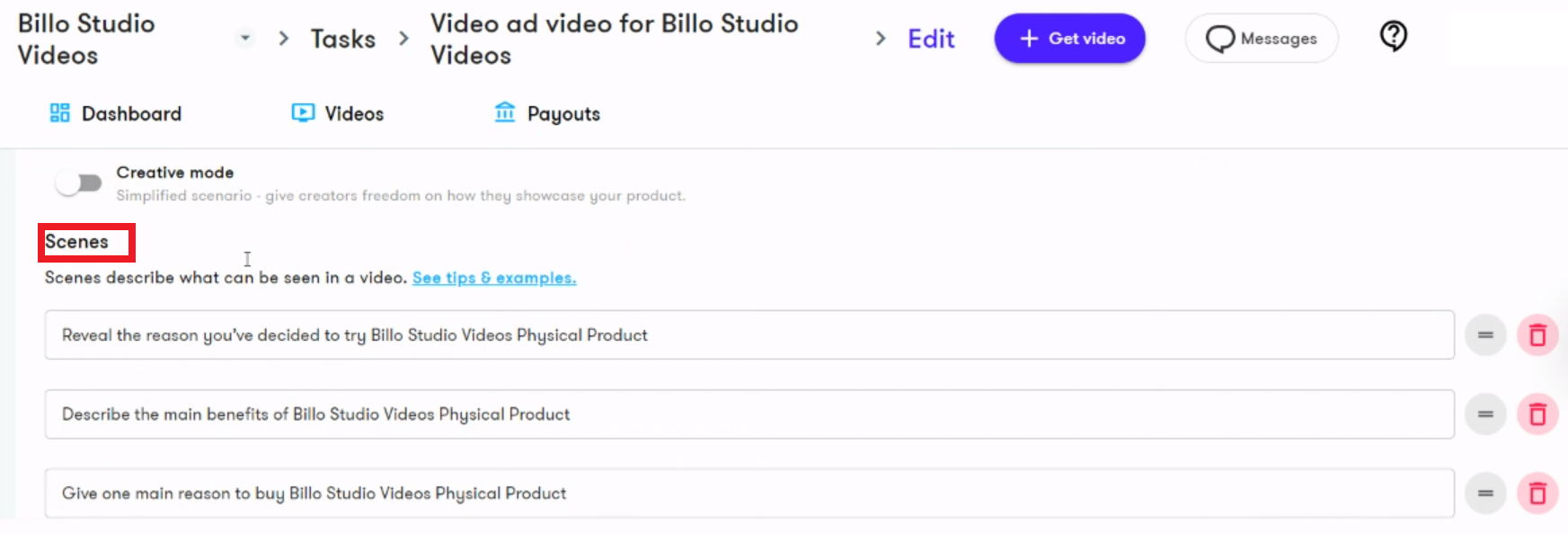Open Messages

(1262, 39)
